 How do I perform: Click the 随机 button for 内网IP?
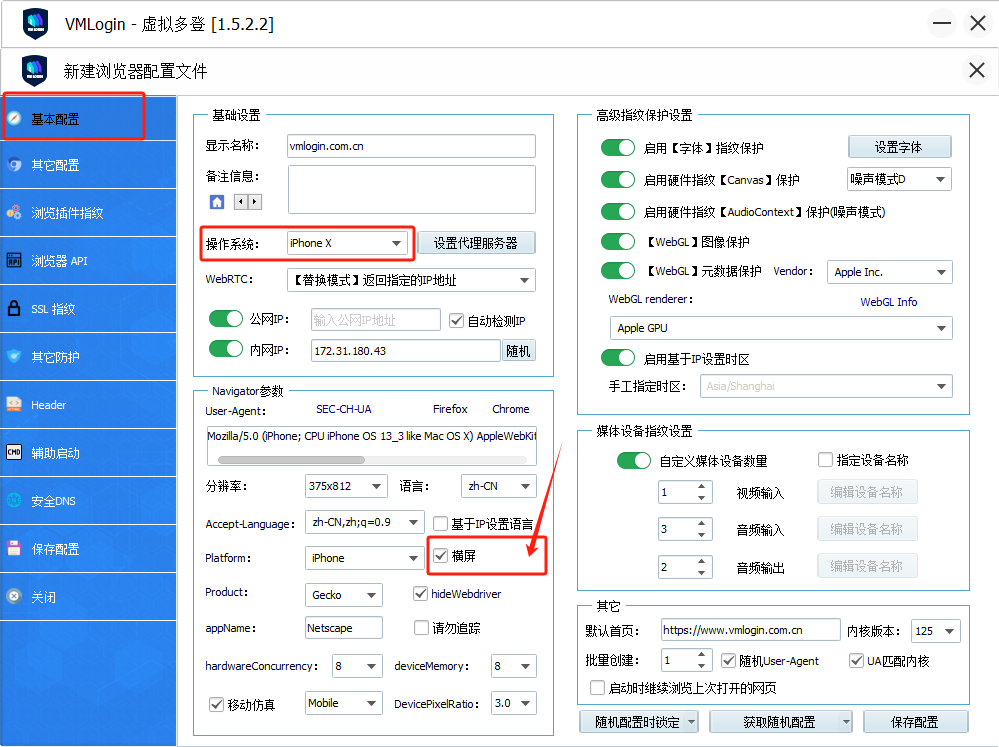(518, 351)
